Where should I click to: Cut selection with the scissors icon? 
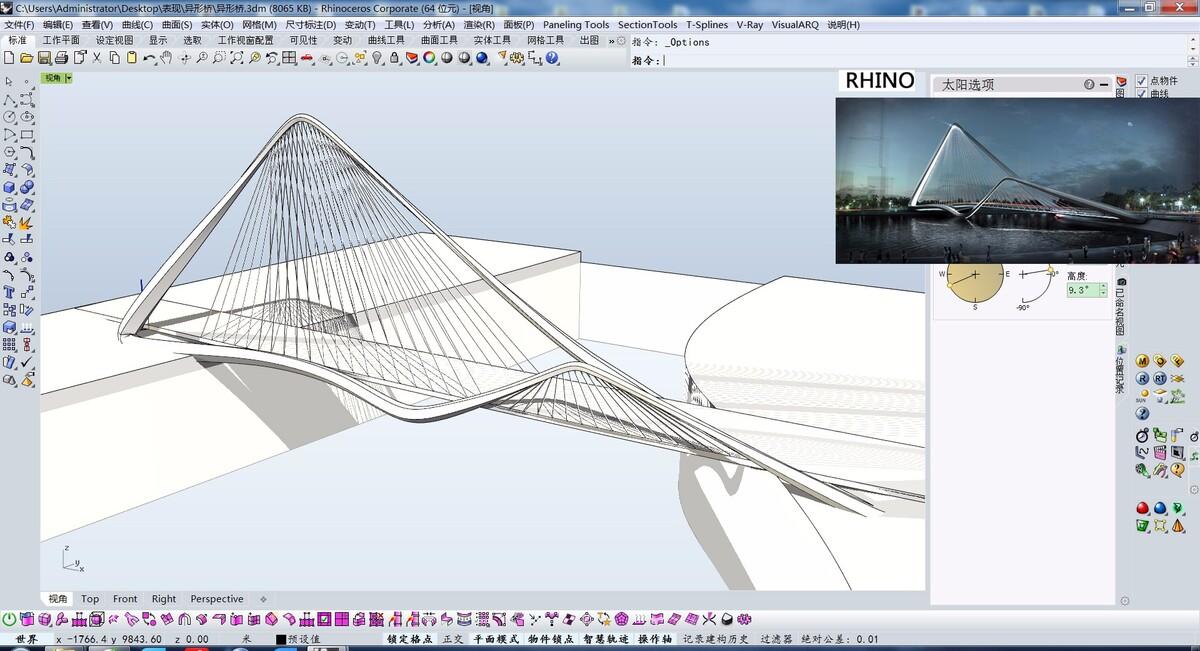pos(97,58)
